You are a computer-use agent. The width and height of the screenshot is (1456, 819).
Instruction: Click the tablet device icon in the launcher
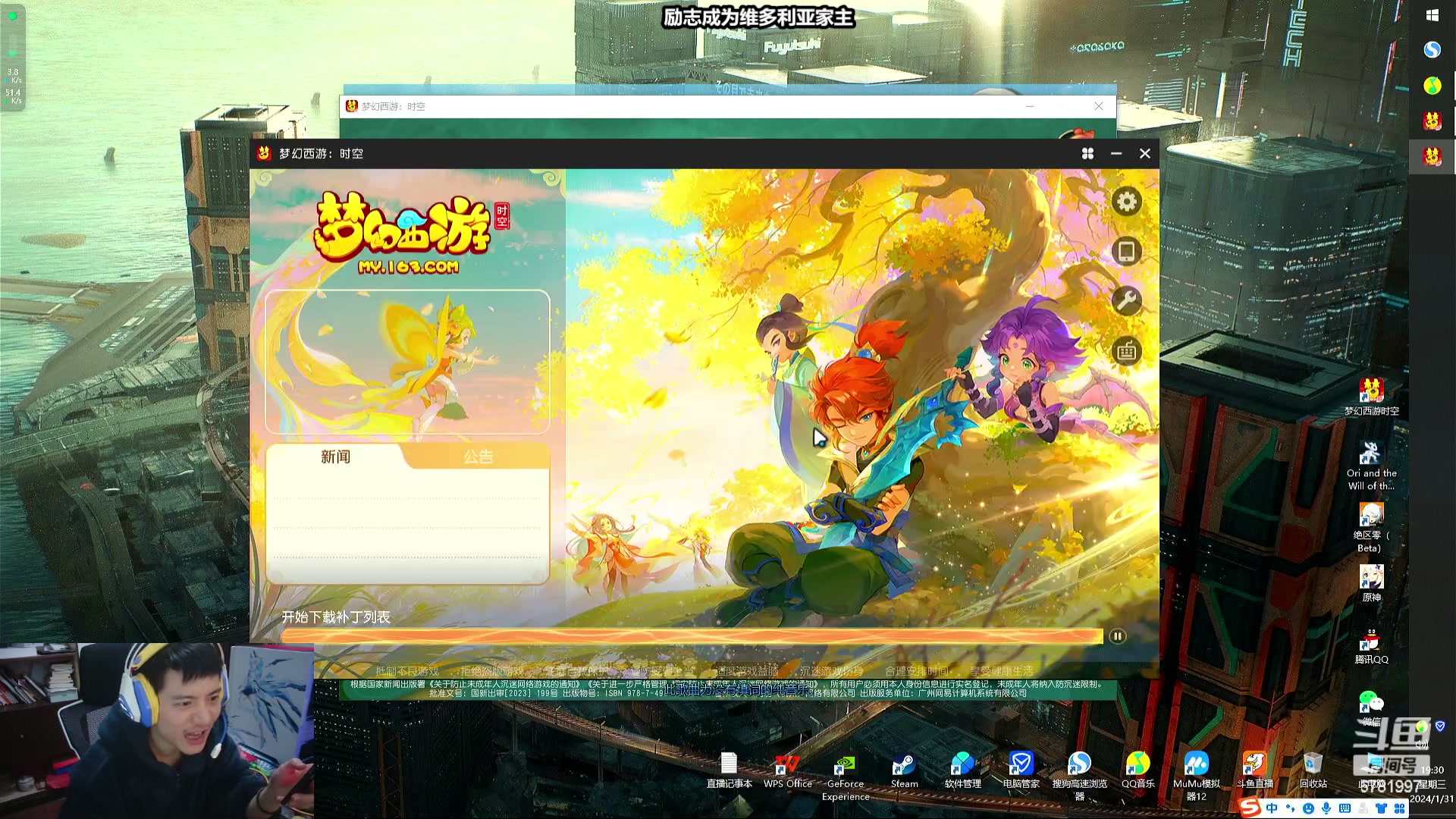(1127, 252)
